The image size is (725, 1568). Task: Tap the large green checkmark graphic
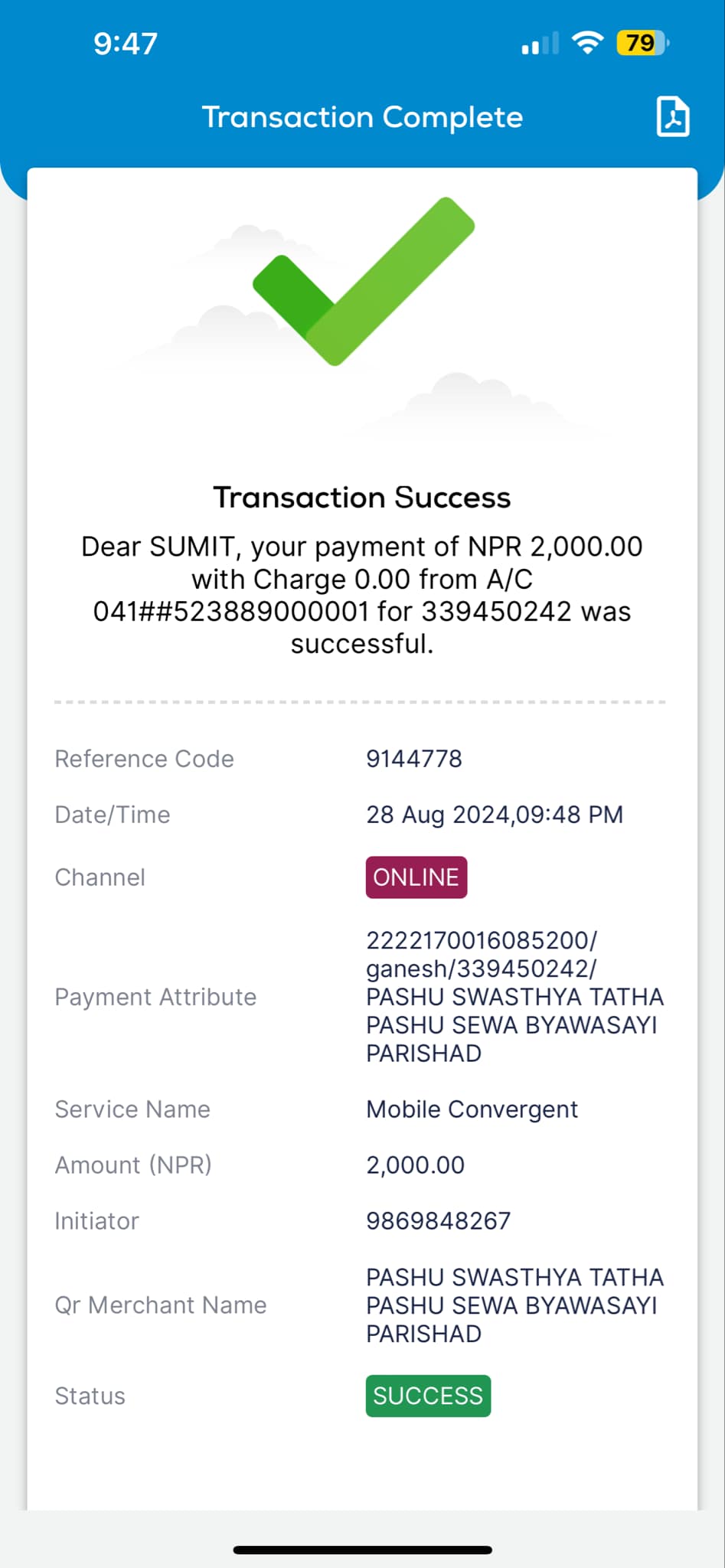364,281
